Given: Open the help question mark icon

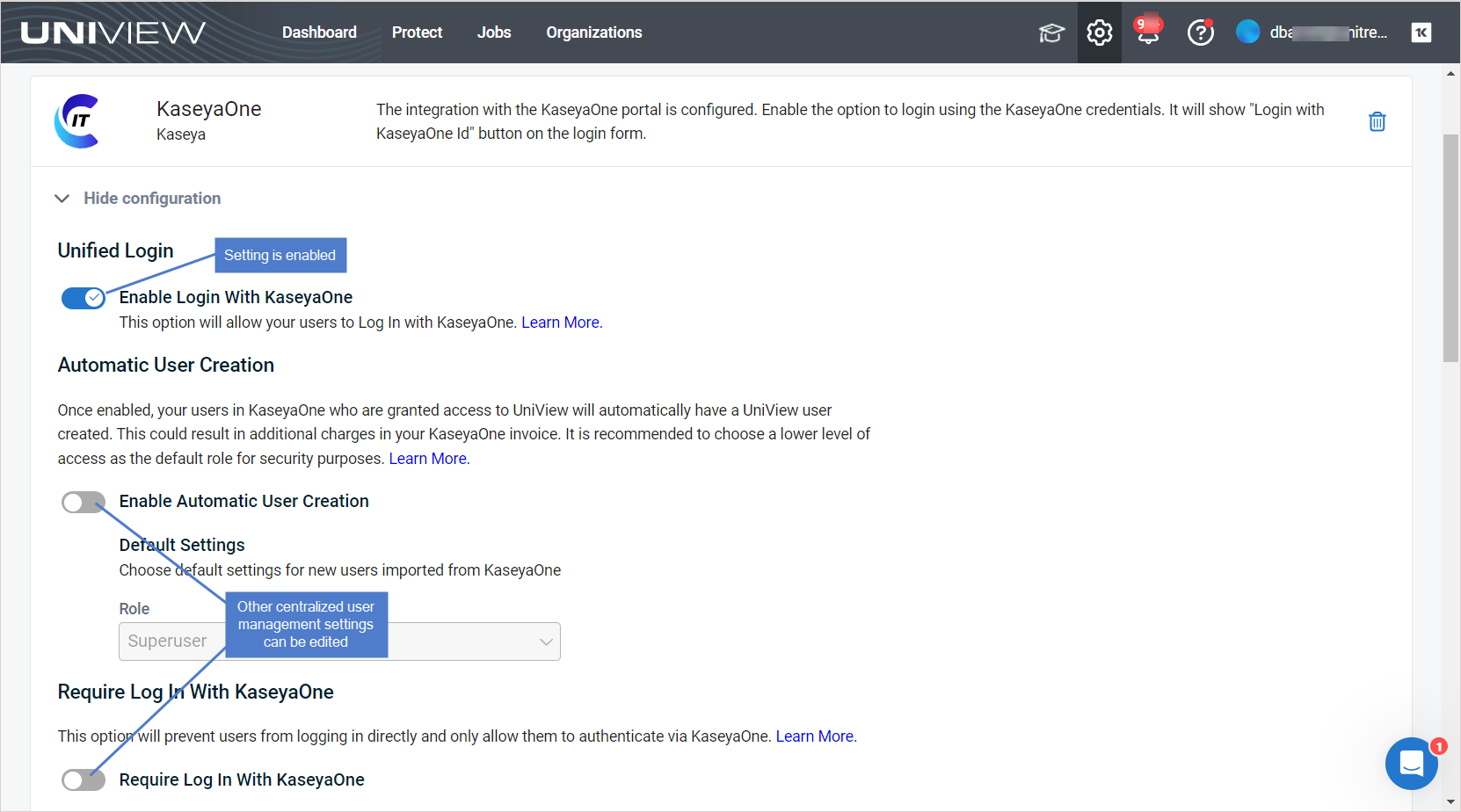Looking at the screenshot, I should point(1200,33).
